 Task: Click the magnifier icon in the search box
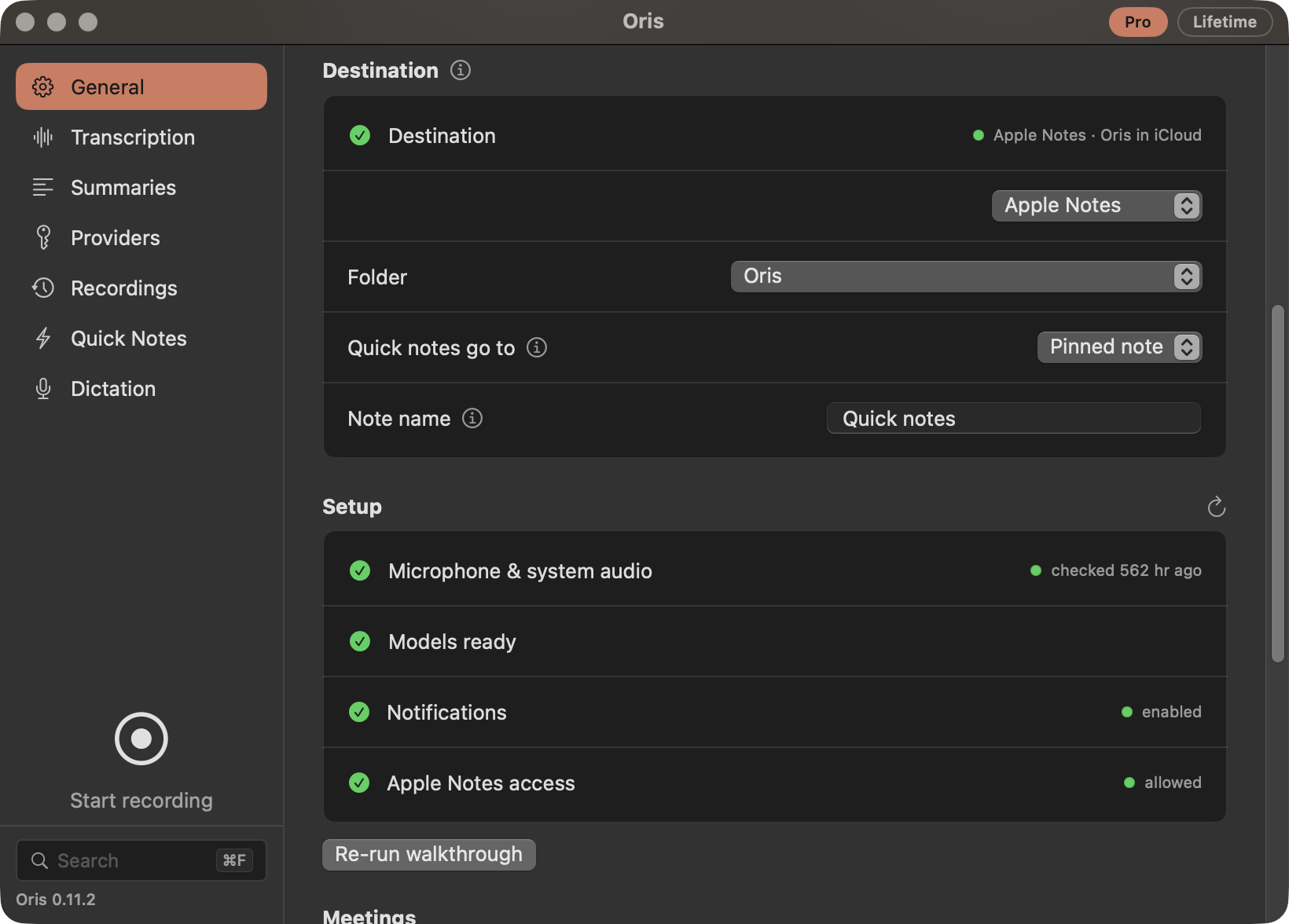pyautogui.click(x=39, y=860)
